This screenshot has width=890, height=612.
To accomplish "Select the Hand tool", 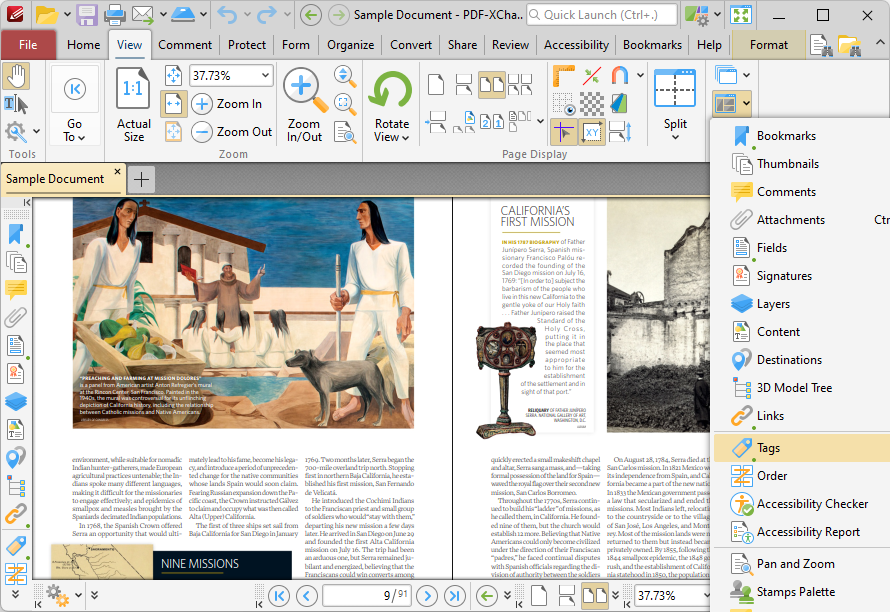I will pyautogui.click(x=16, y=76).
